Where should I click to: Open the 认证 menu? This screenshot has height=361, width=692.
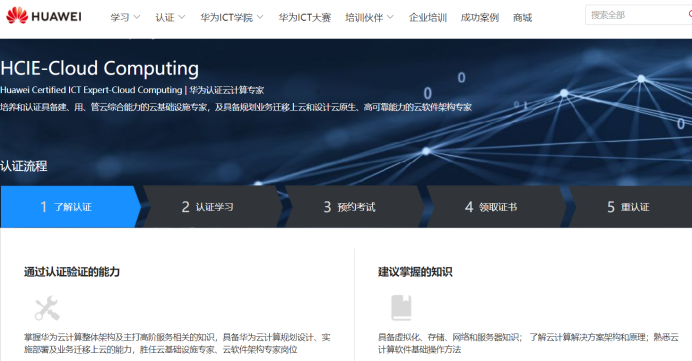[165, 18]
